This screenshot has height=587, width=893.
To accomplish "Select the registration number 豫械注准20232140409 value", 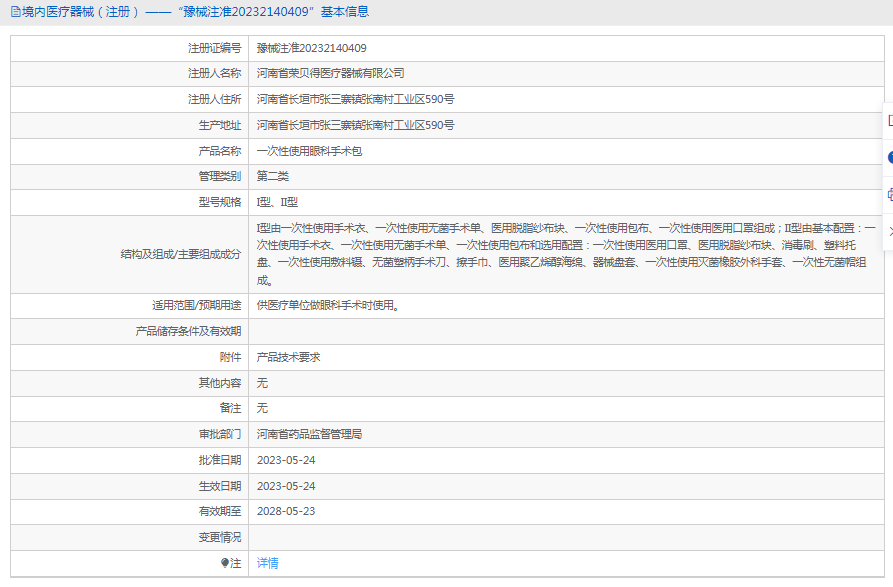I will 311,48.
